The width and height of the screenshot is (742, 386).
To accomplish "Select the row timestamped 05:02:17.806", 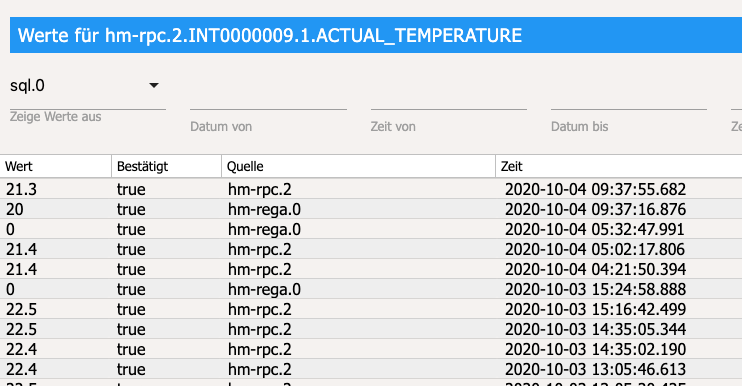I will pyautogui.click(x=371, y=249).
